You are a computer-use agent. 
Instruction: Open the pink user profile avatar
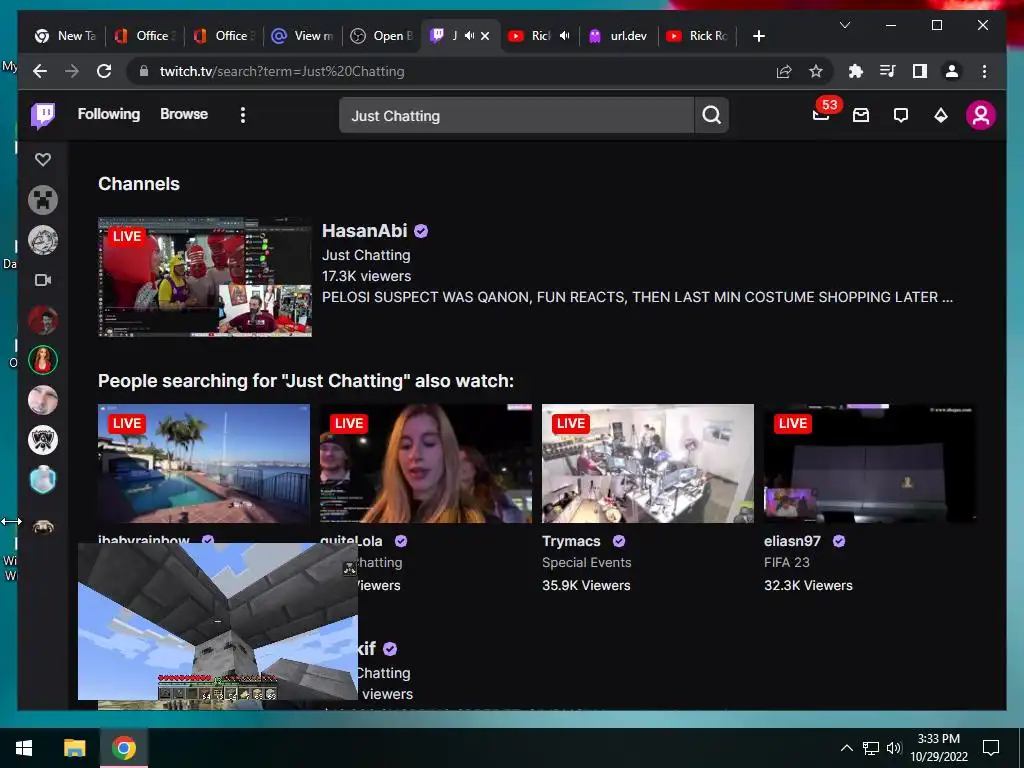(x=980, y=116)
